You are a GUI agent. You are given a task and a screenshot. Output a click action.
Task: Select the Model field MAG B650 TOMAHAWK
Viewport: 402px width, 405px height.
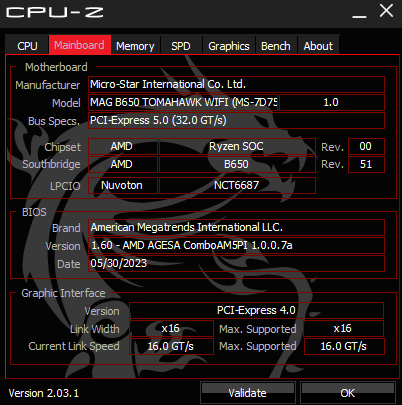(x=183, y=102)
